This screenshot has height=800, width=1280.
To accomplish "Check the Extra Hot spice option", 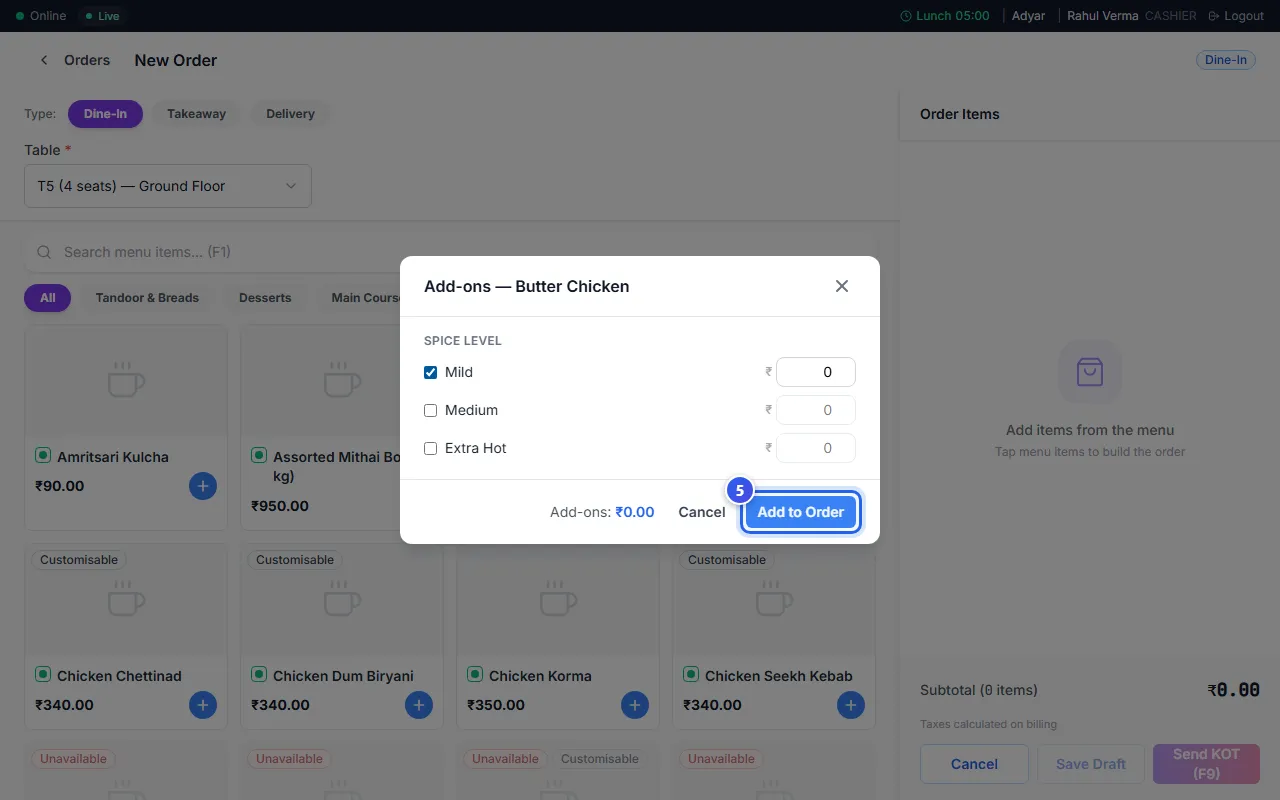I will point(431,448).
